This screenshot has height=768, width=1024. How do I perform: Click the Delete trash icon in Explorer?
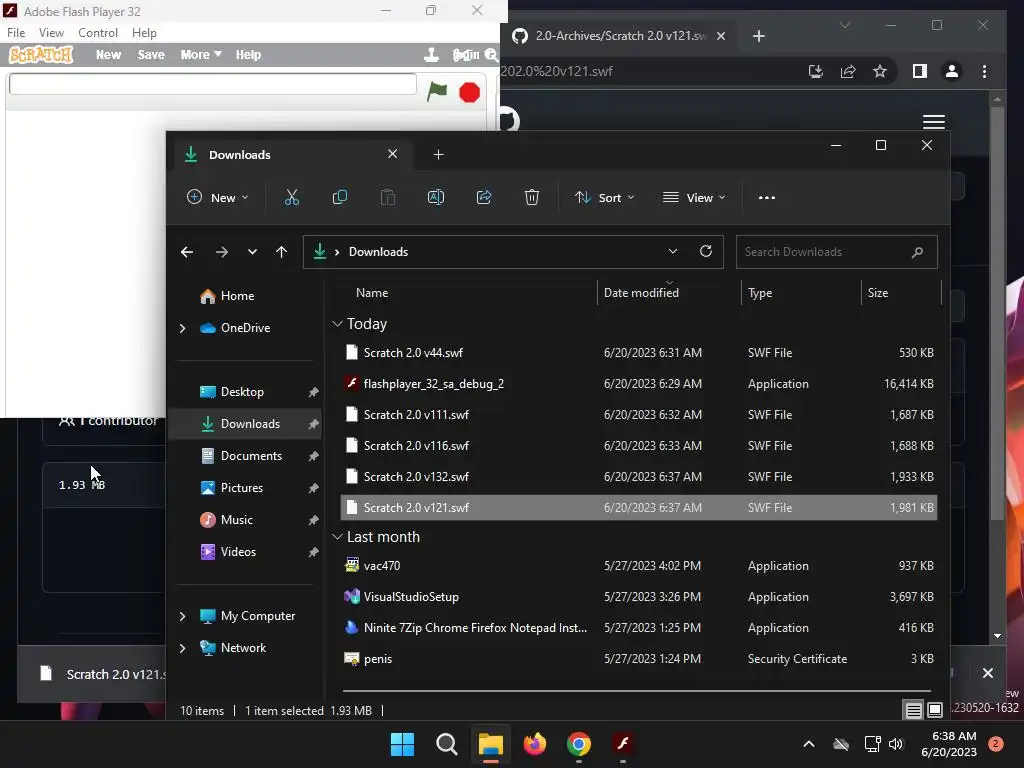(532, 197)
